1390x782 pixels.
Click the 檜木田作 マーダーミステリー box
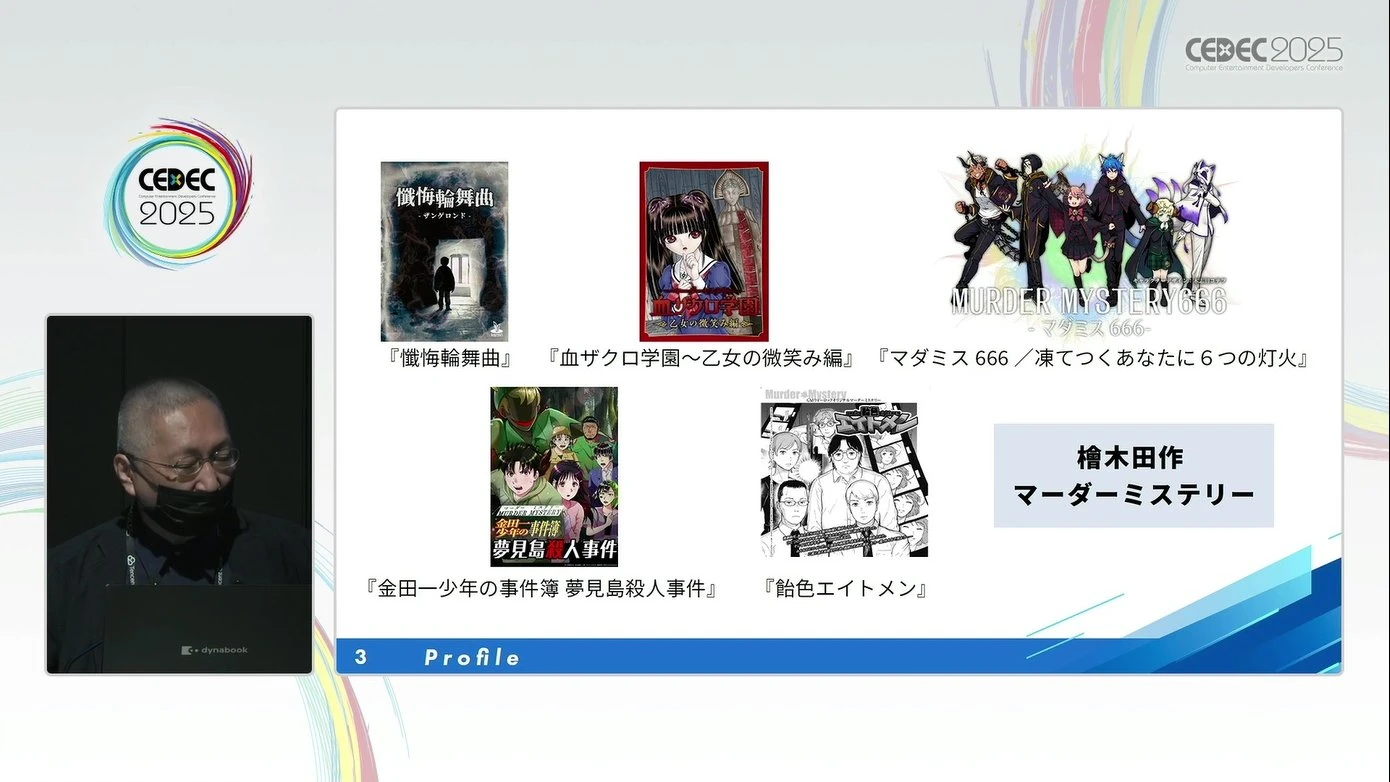coord(1133,476)
